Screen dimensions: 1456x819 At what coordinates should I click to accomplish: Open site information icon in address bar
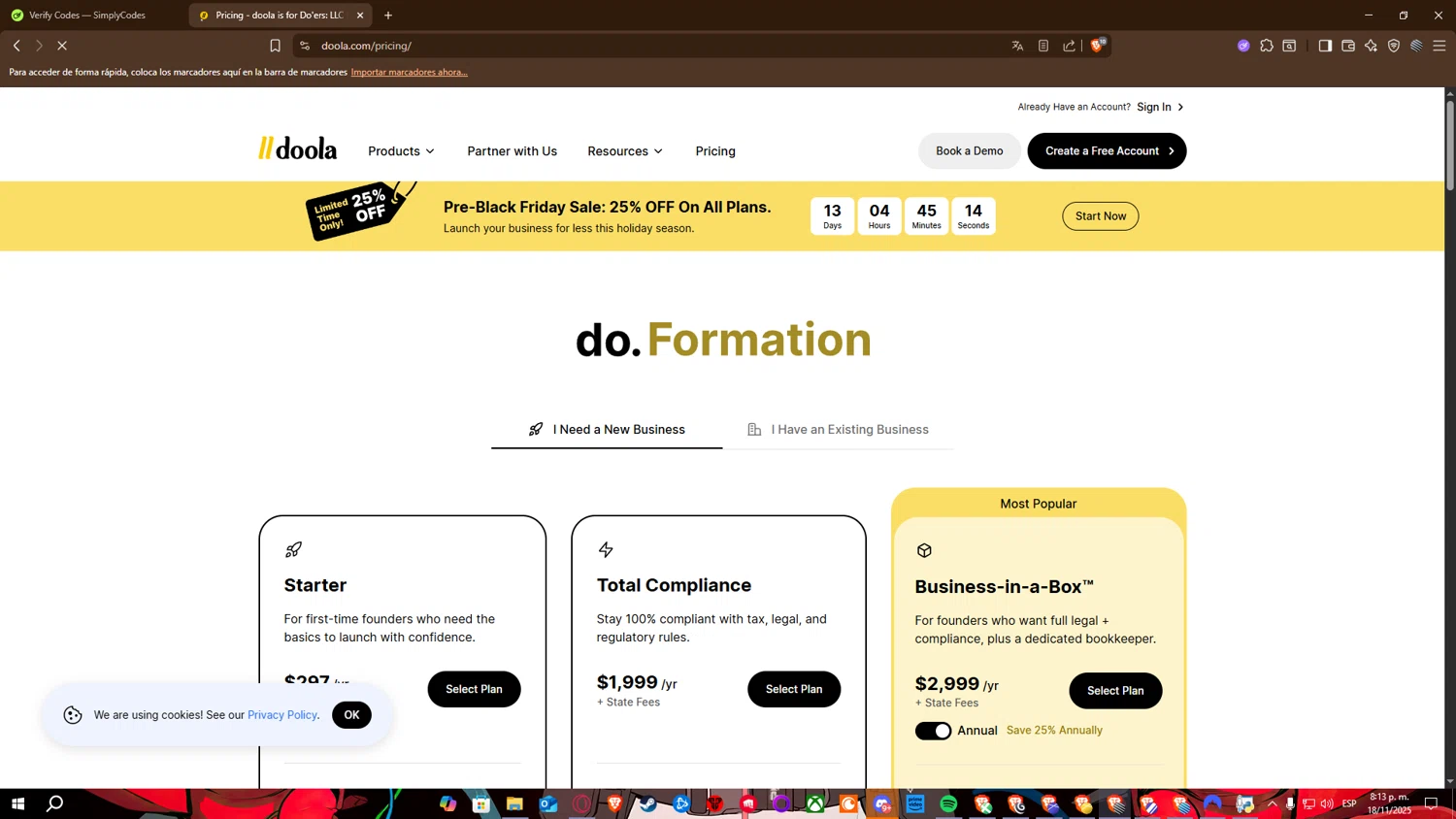pos(304,46)
